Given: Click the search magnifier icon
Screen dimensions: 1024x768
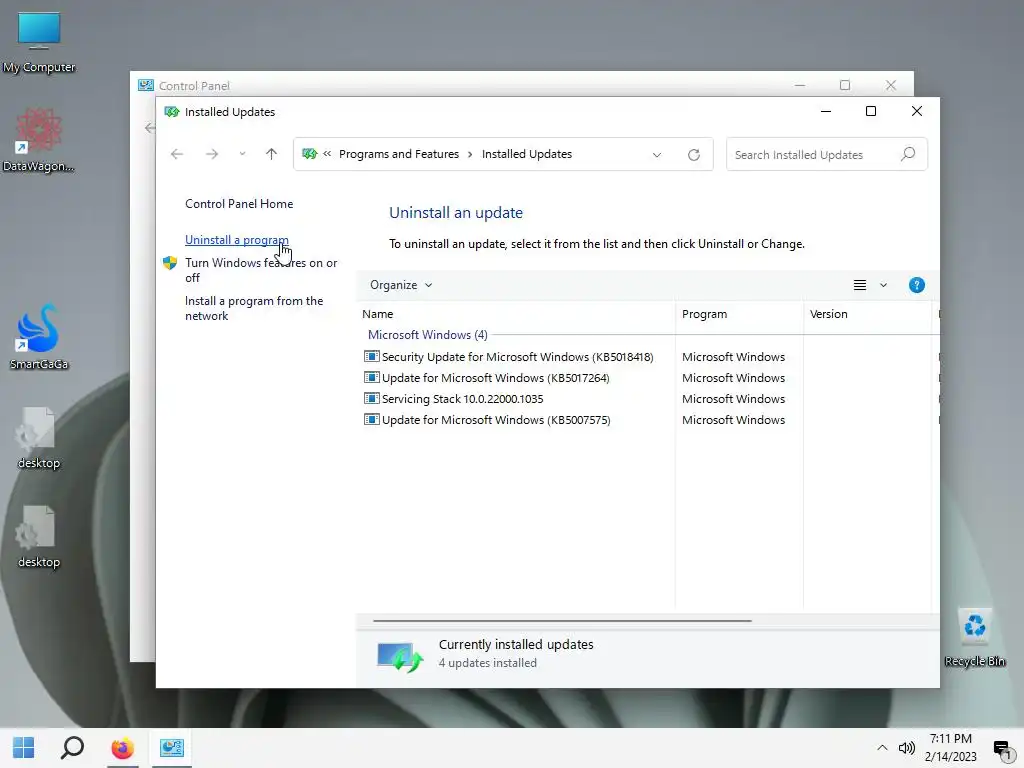Looking at the screenshot, I should (x=908, y=154).
